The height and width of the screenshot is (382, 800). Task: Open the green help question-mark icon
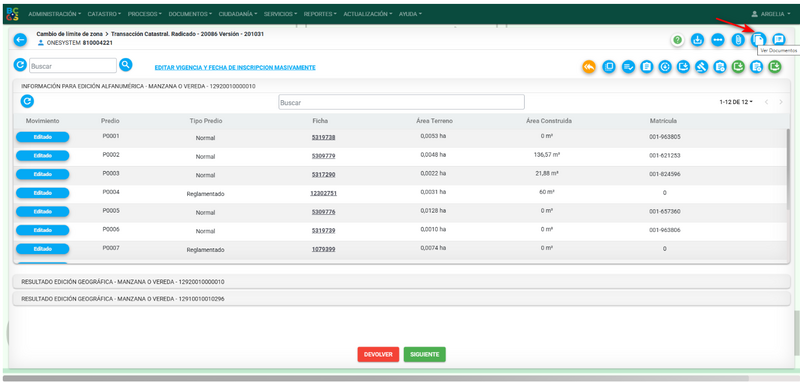point(677,40)
